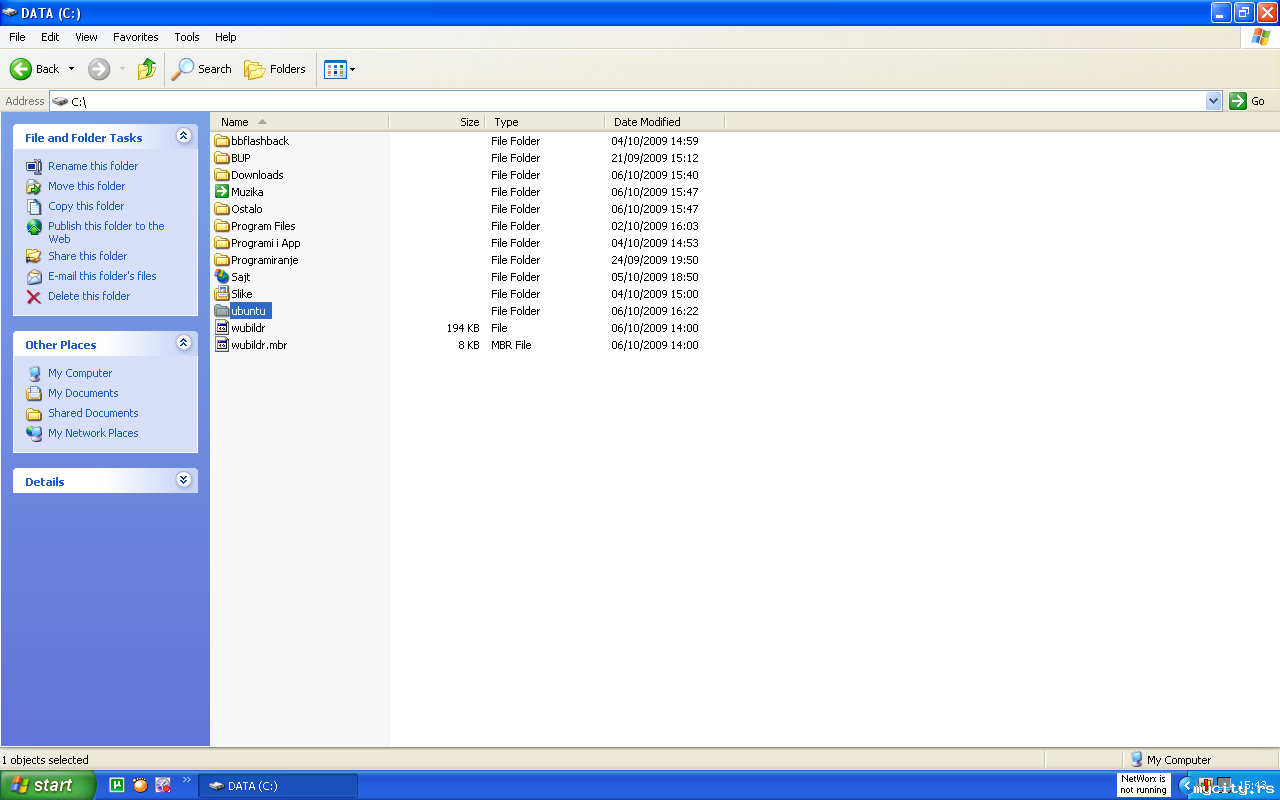Click the Slike folder icon
The image size is (1280, 800).
222,294
